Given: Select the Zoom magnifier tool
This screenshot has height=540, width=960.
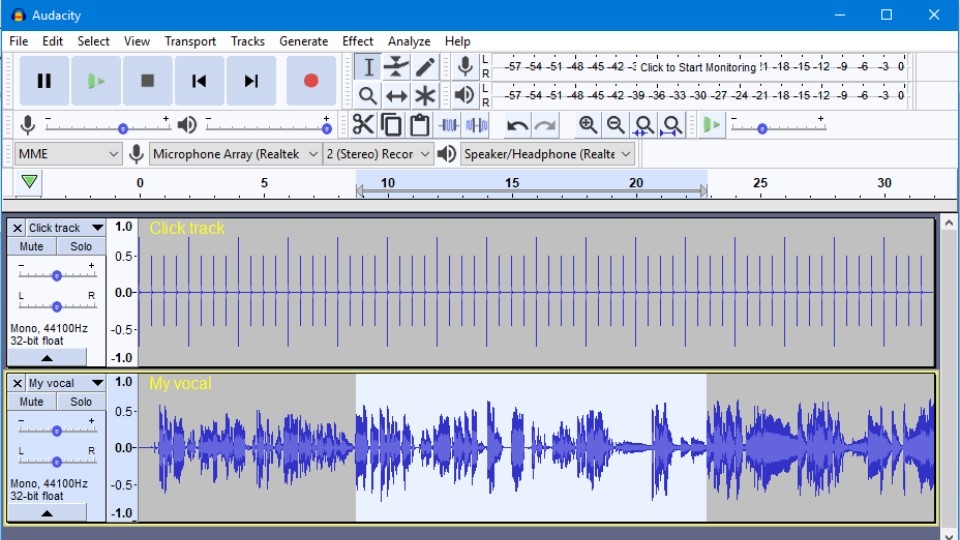Looking at the screenshot, I should pyautogui.click(x=368, y=96).
